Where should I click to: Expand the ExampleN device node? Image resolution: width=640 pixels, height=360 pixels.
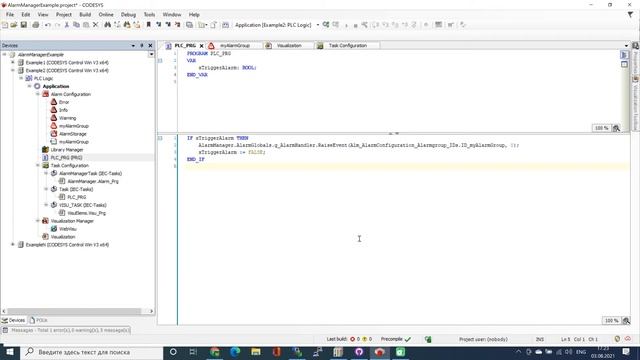(13, 244)
